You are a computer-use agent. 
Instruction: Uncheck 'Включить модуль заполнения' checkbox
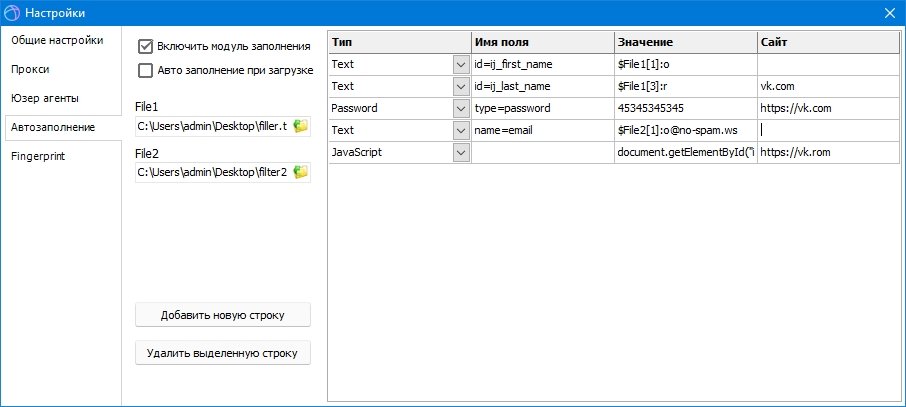[146, 46]
